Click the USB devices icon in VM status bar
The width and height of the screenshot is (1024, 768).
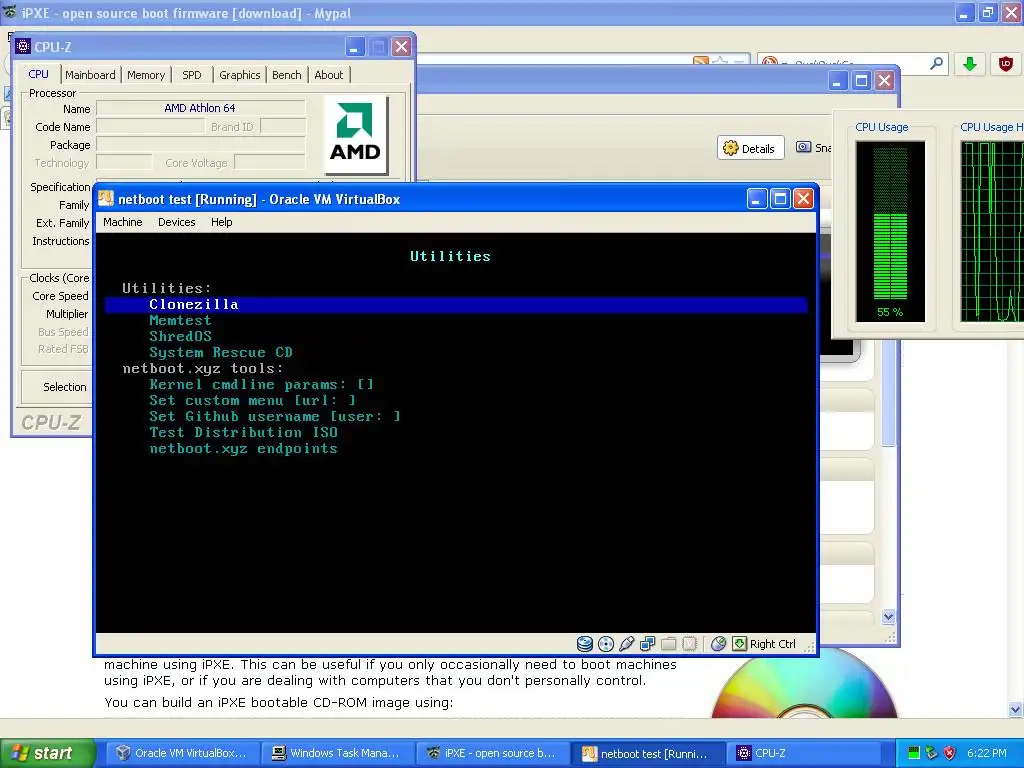coord(627,644)
